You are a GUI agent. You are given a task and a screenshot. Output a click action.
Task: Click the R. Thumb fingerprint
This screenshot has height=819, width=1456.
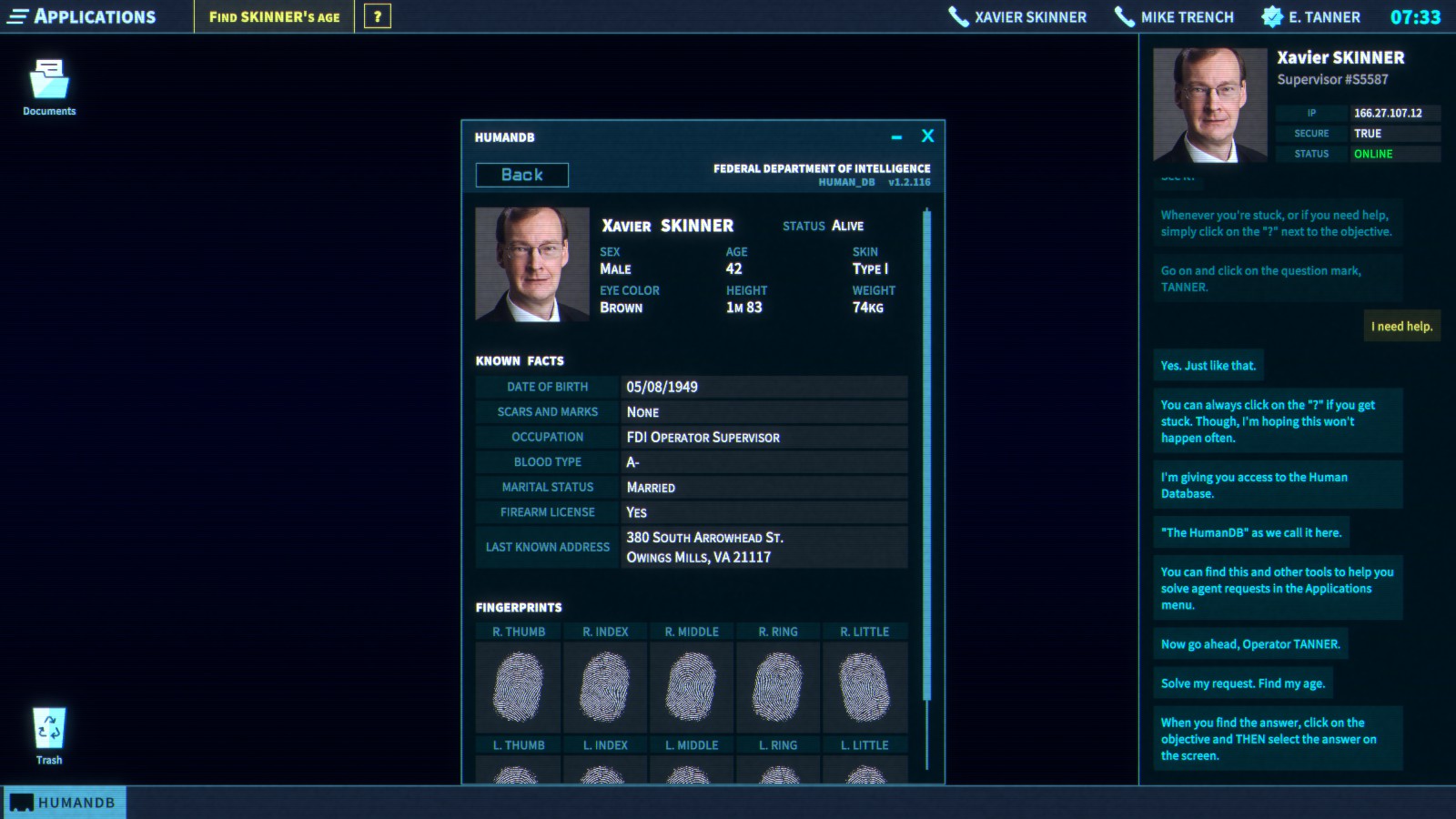click(518, 687)
